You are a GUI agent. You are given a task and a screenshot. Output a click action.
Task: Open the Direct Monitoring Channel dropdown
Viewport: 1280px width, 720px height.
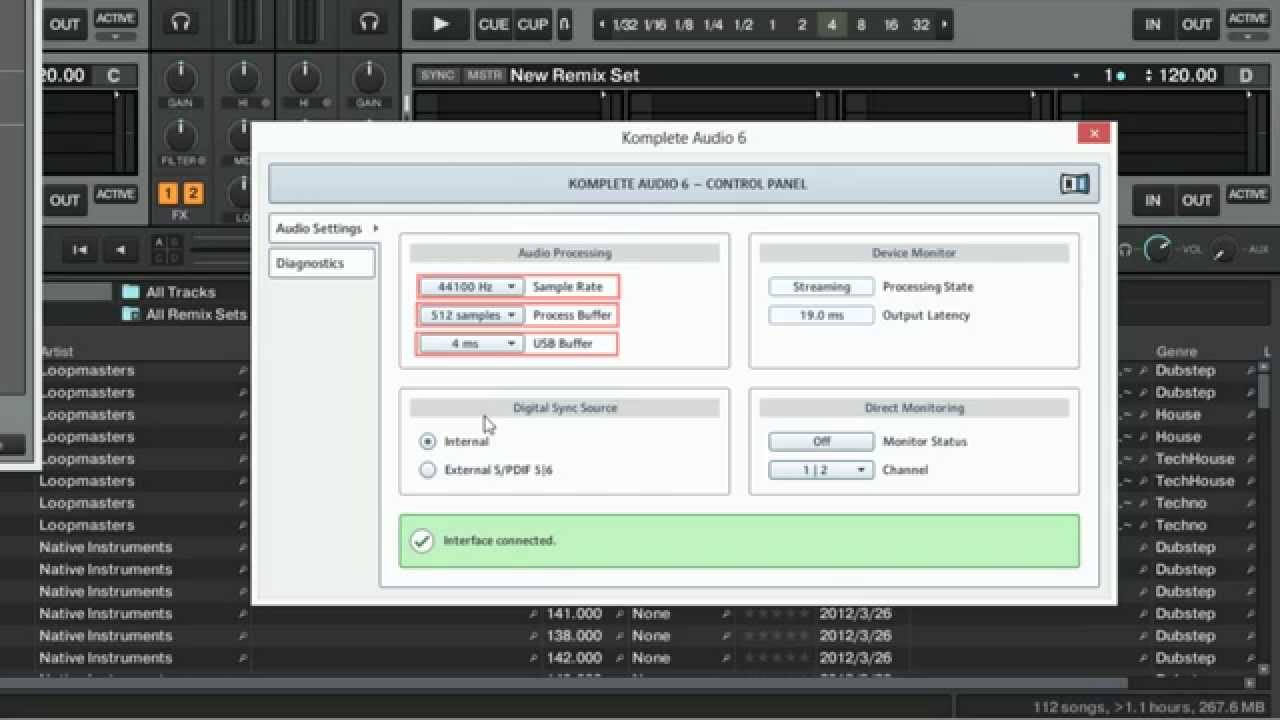pos(821,469)
